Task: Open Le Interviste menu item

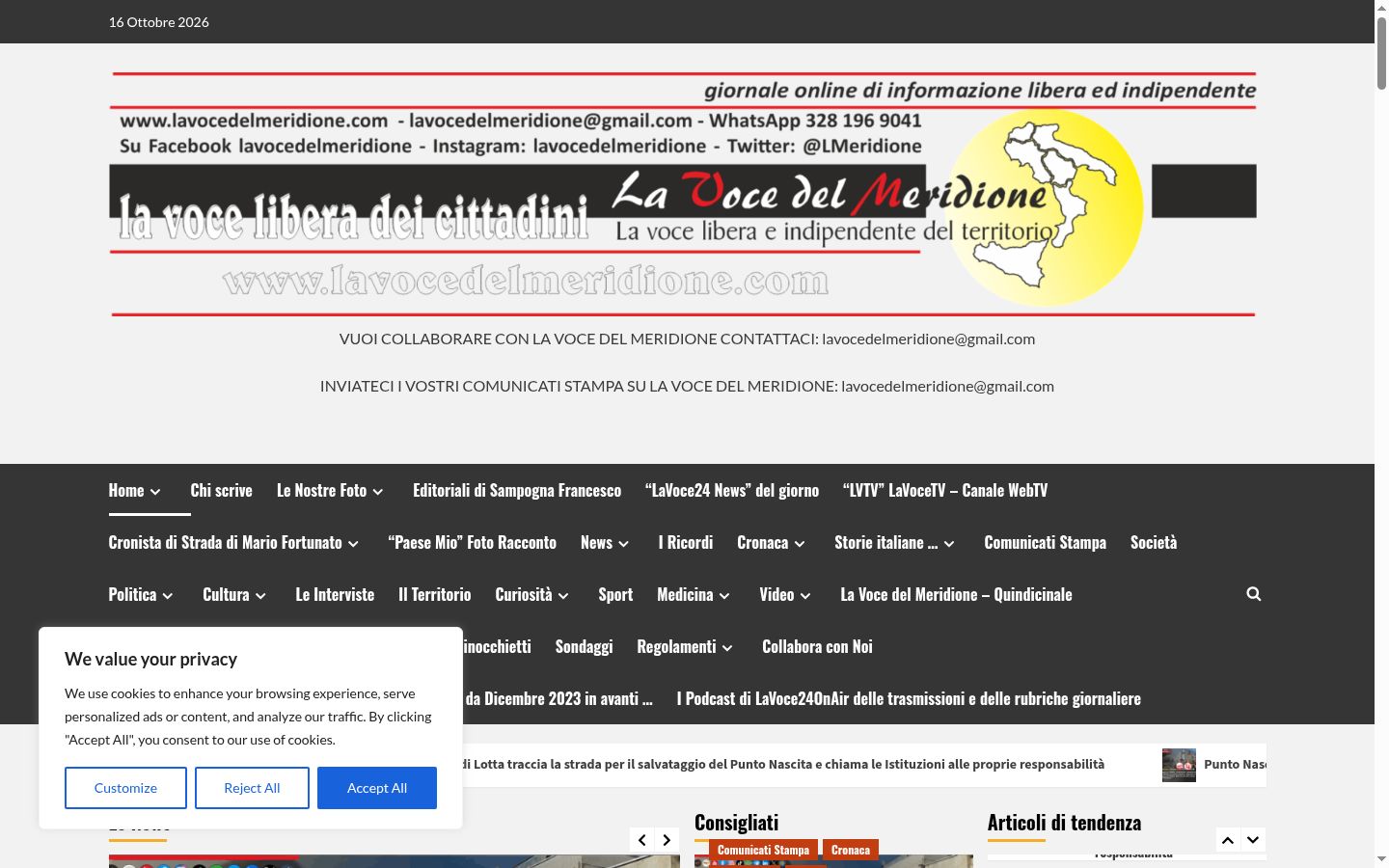Action: (335, 594)
